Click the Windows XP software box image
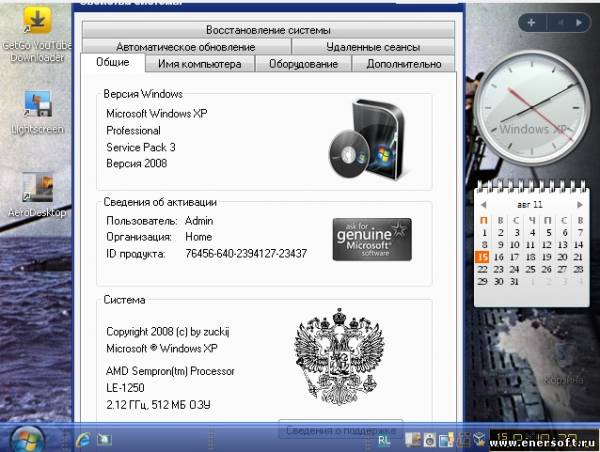The width and height of the screenshot is (600, 452). coord(369,140)
